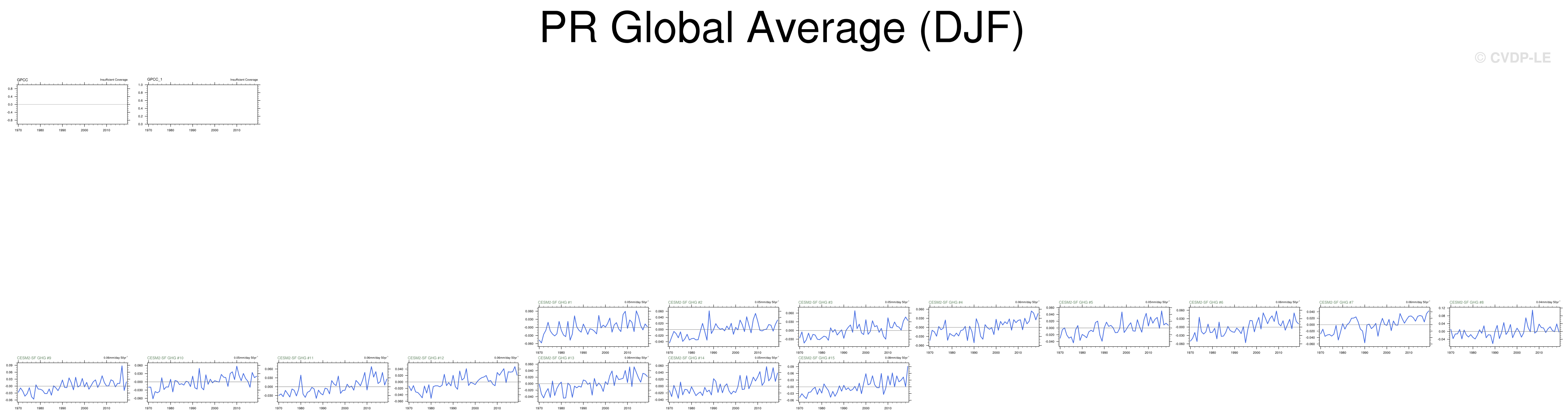Click the CESM2-SF GHG #7 plot

(1375, 327)
